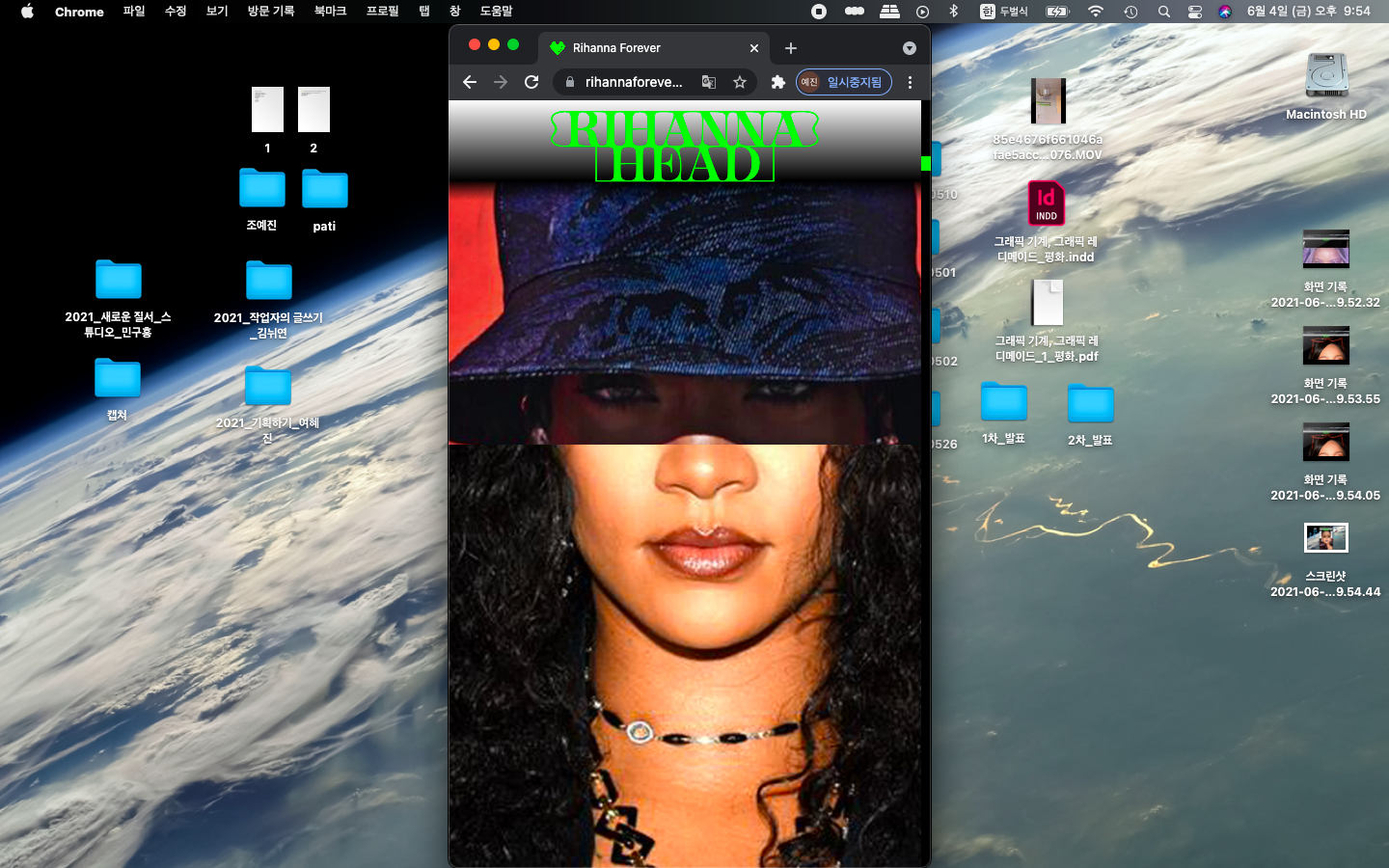
Task: Click the face photo with necklace
Action: point(685,656)
